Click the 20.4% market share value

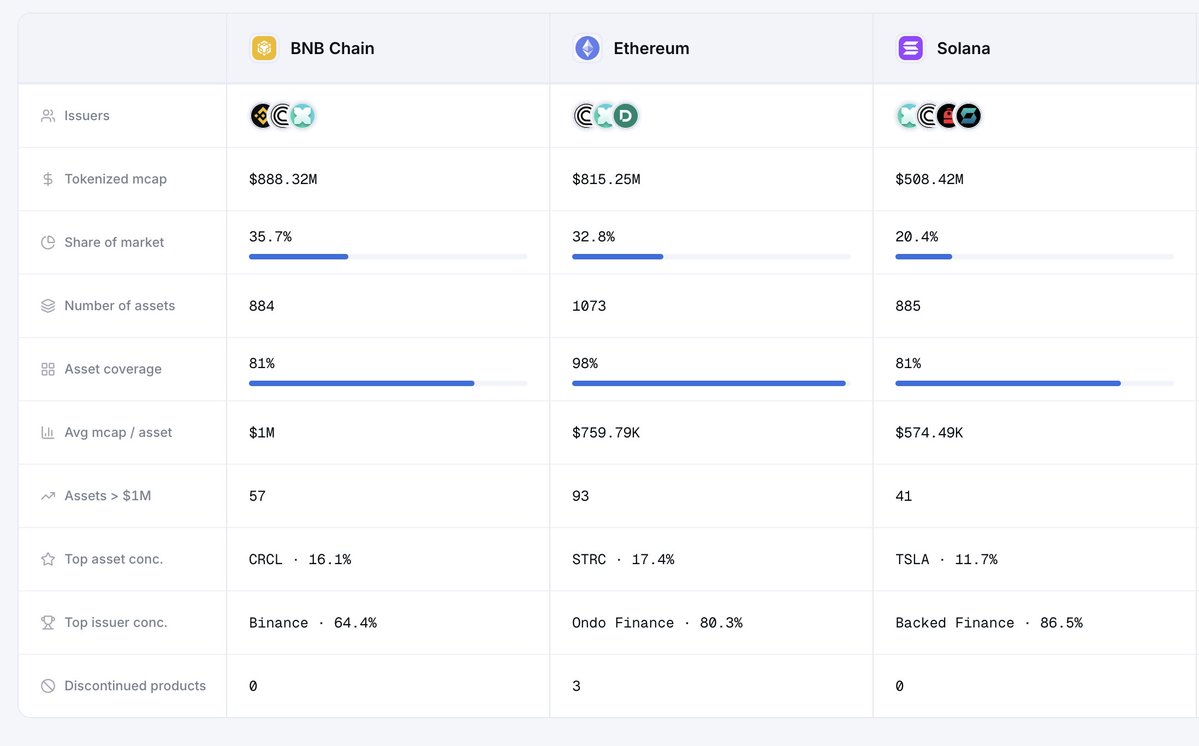tap(917, 237)
